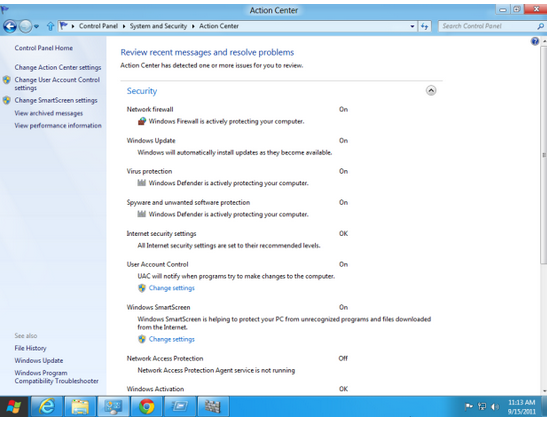This screenshot has height=425, width=547.
Task: Open recent pages dropdown next to Forward button
Action: pos(36,27)
